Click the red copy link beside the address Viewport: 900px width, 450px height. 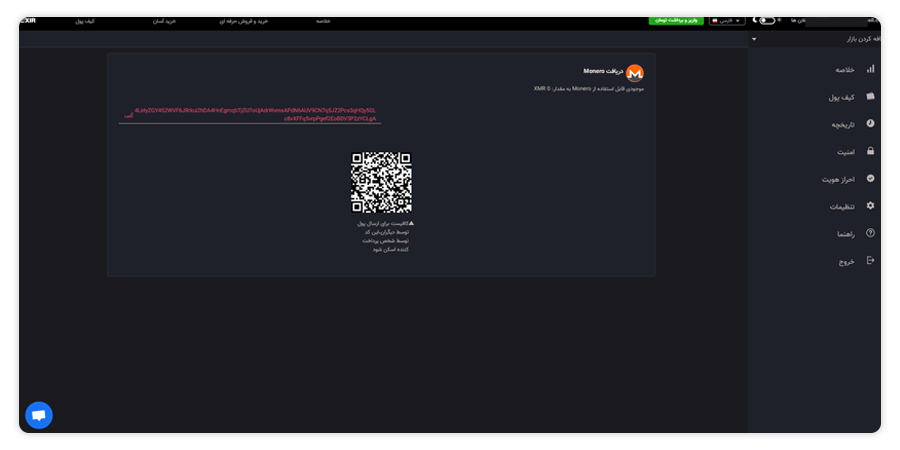coord(129,116)
